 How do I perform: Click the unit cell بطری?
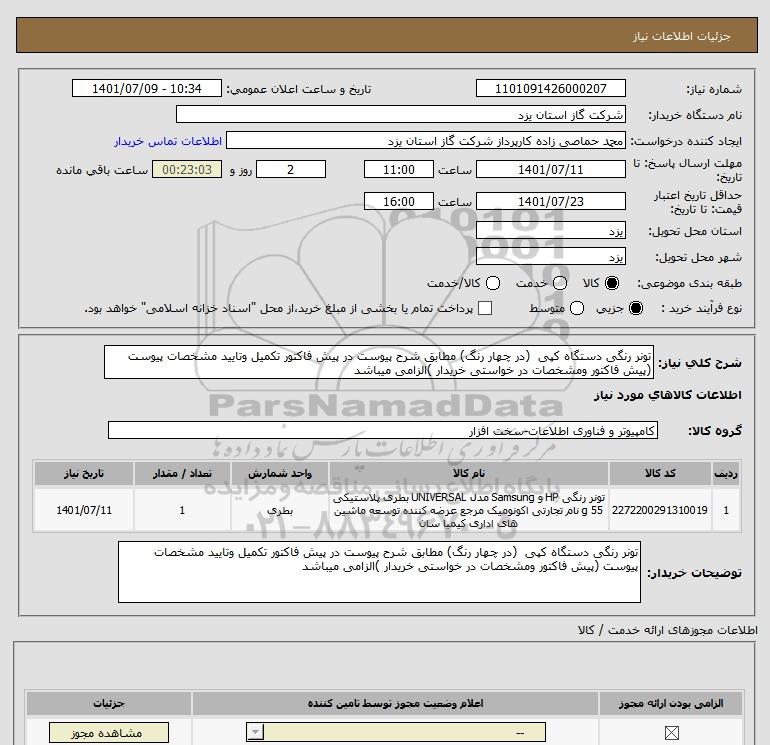280,510
